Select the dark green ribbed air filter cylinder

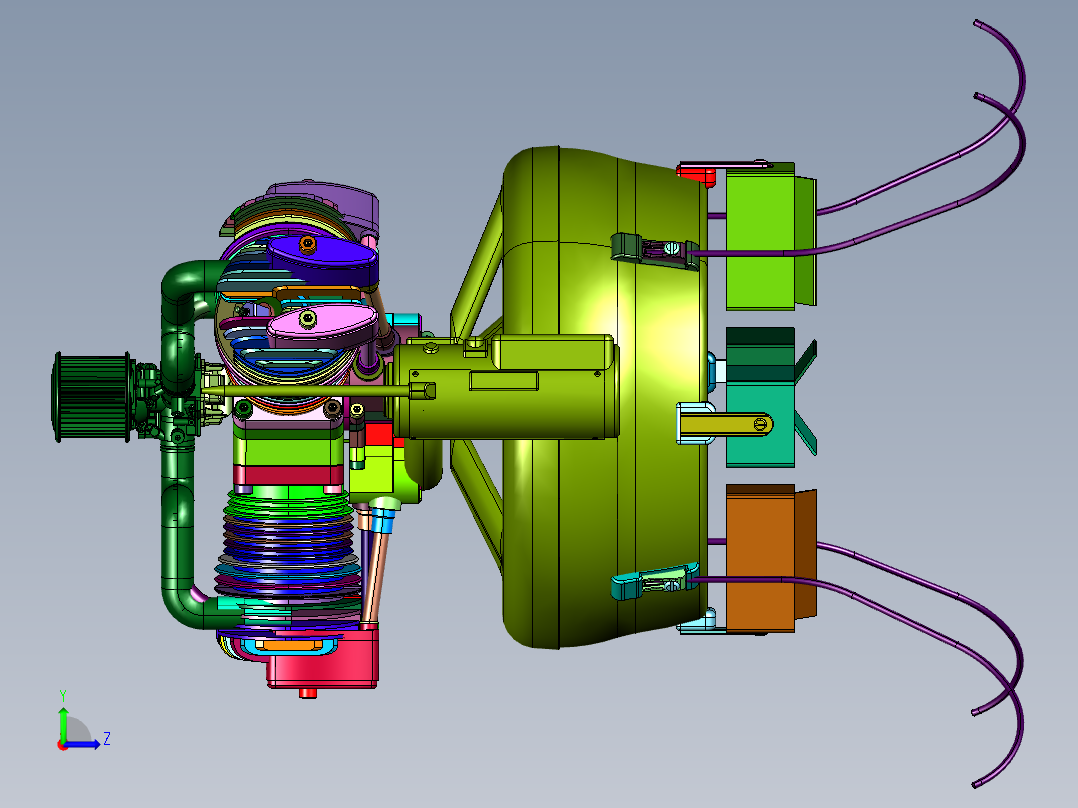(91, 397)
